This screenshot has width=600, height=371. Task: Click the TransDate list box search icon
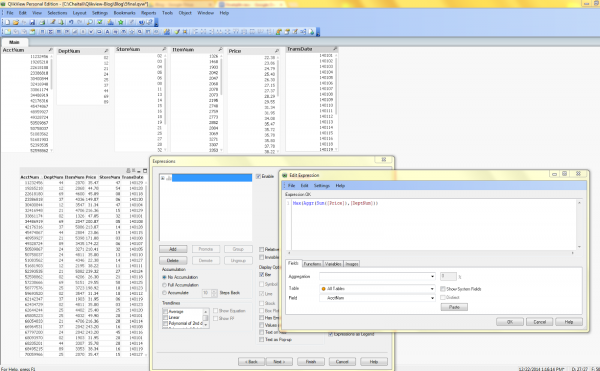[335, 49]
